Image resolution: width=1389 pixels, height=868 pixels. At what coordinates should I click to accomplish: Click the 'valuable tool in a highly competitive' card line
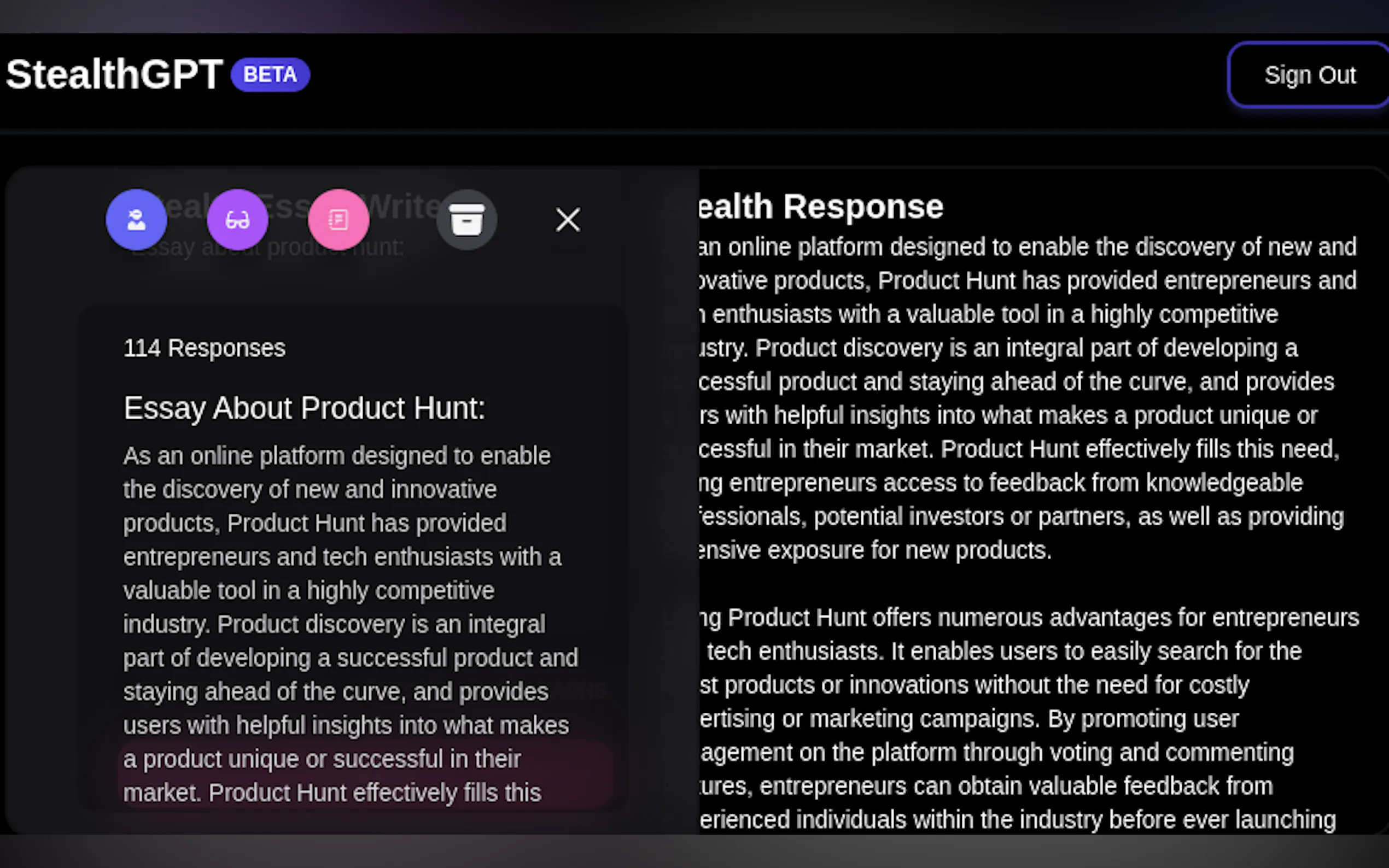(x=309, y=591)
